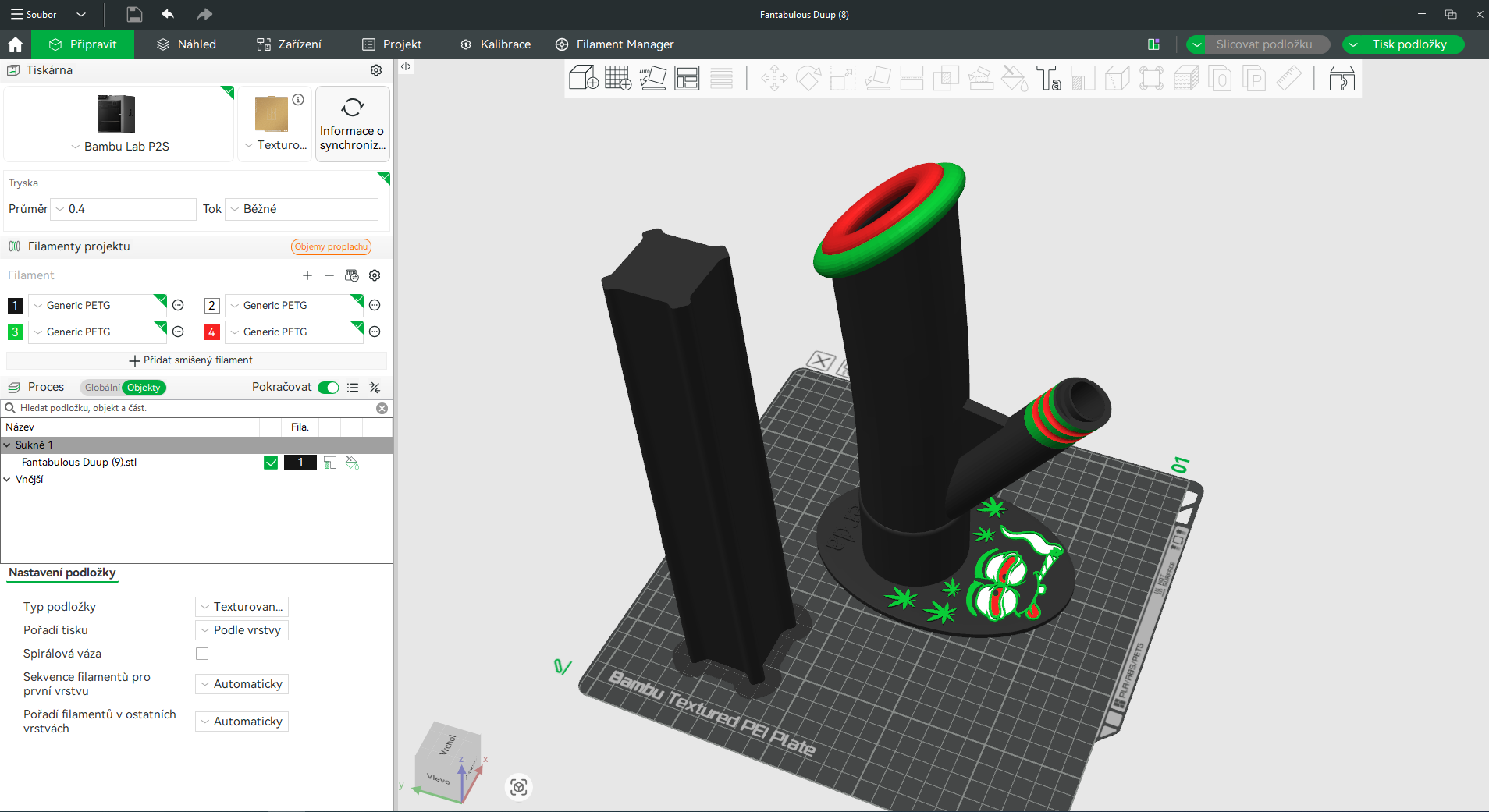Click the Add object cube icon

point(583,78)
